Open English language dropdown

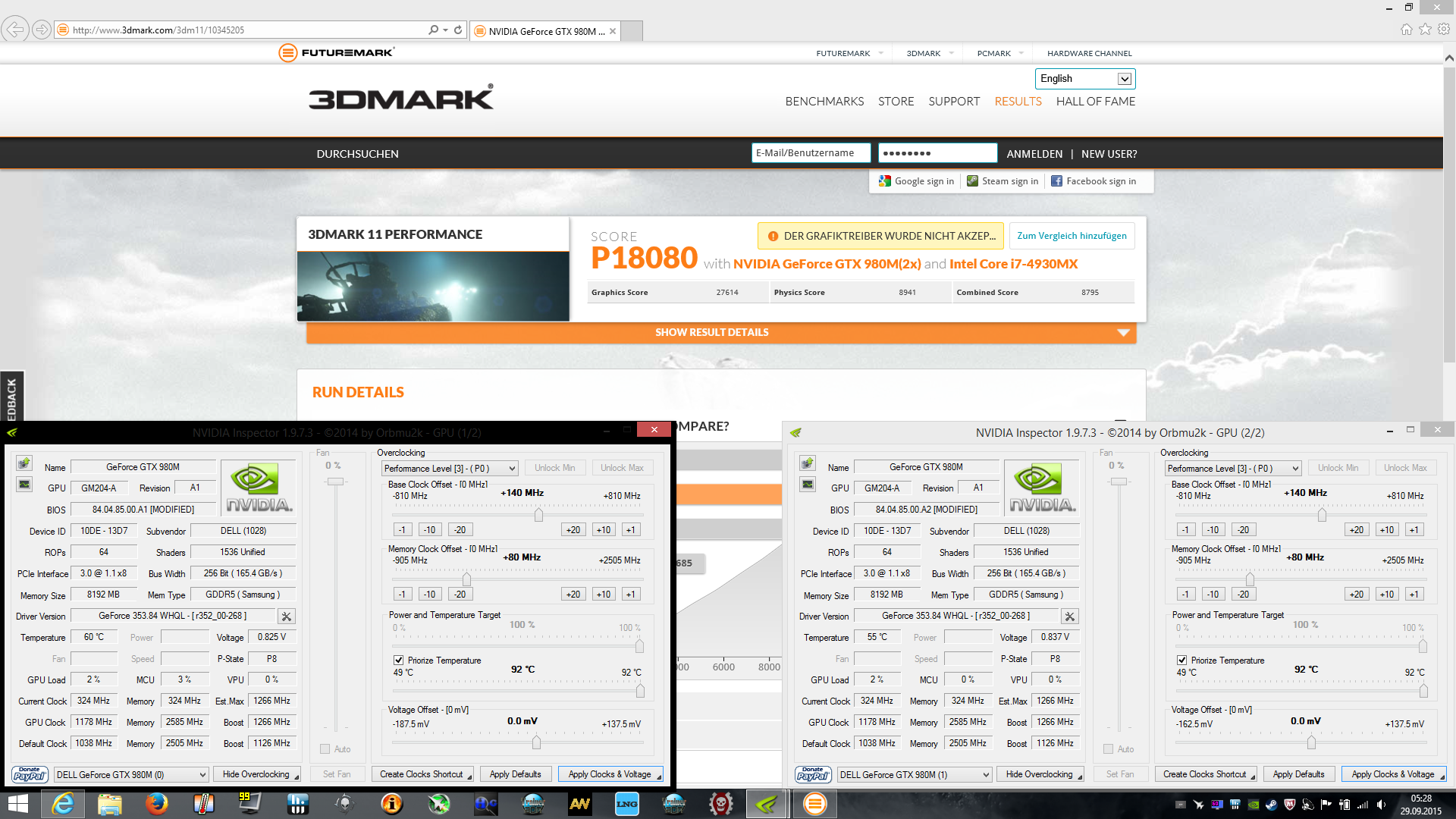(x=1085, y=78)
